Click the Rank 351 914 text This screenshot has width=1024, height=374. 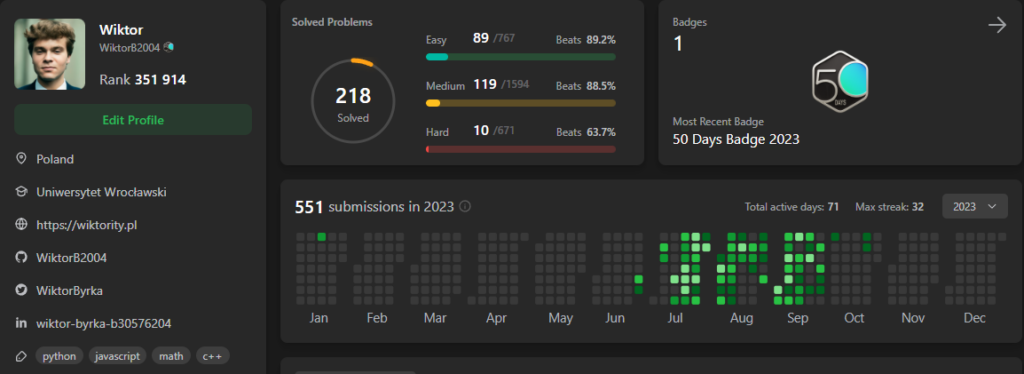pos(142,80)
